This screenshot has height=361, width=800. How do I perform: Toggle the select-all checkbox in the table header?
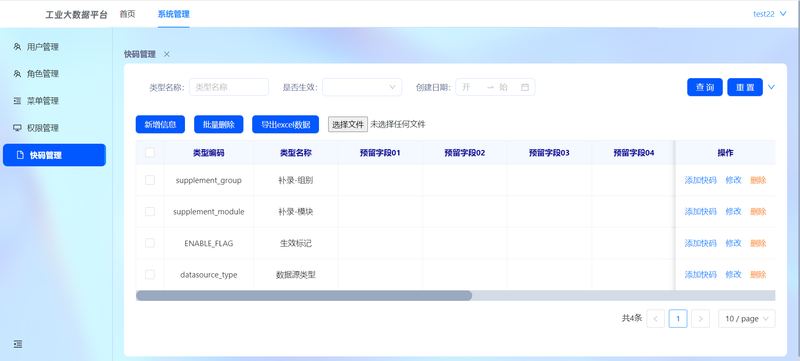pyautogui.click(x=150, y=152)
